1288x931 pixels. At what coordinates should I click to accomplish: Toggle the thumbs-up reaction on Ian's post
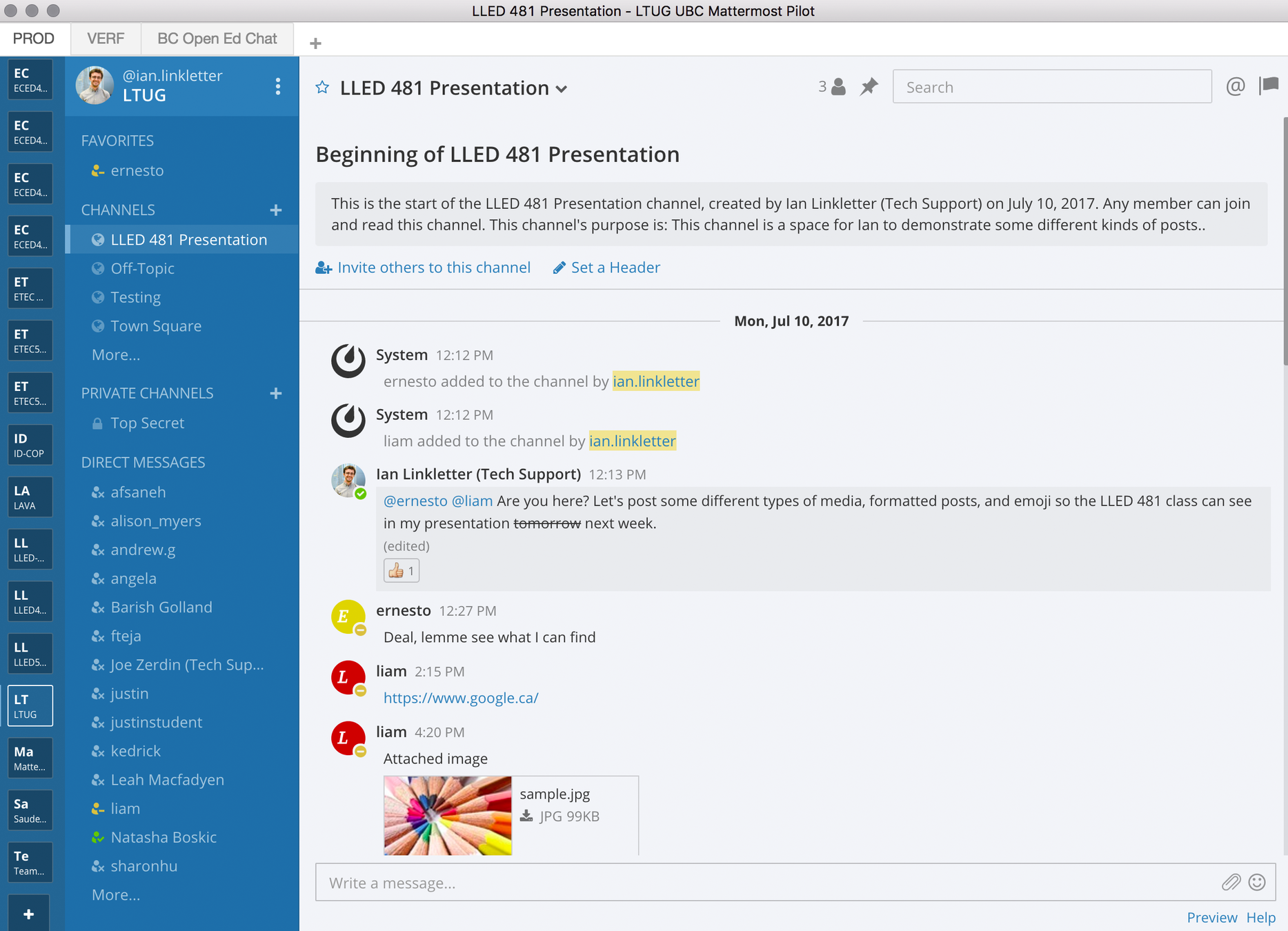pyautogui.click(x=402, y=570)
